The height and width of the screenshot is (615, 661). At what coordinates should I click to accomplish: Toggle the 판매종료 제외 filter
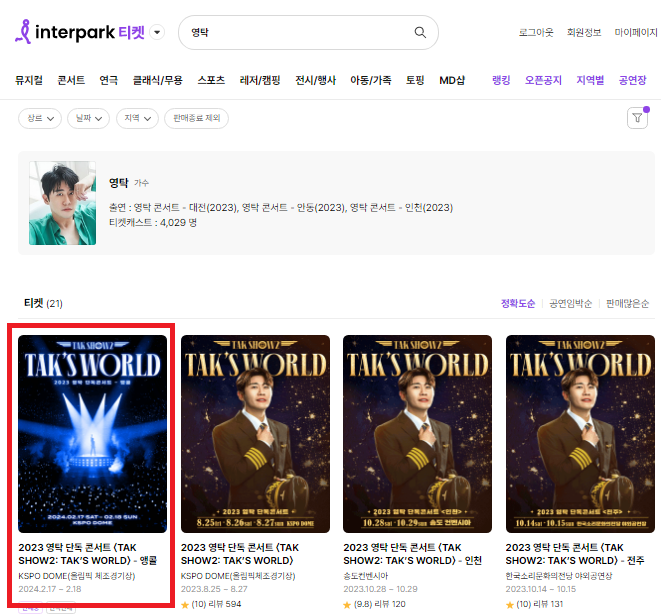(x=196, y=118)
